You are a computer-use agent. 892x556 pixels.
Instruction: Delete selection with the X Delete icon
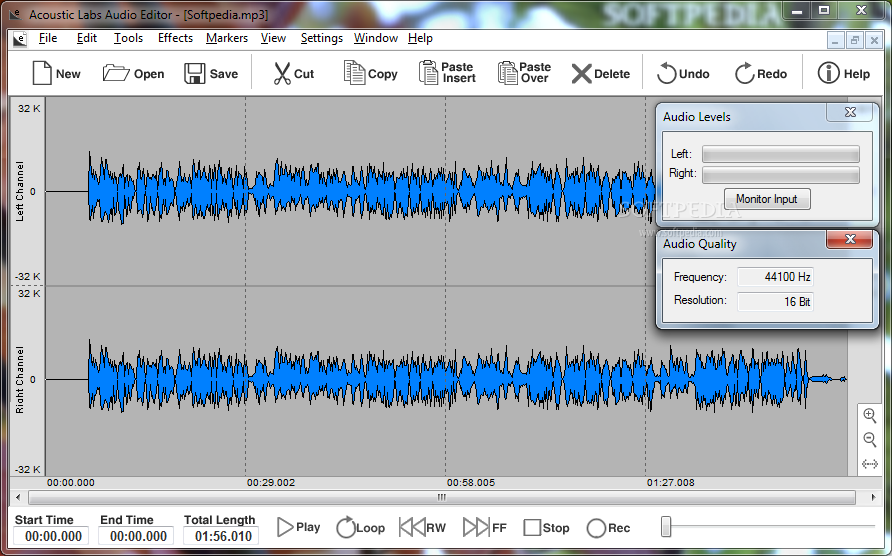(601, 73)
